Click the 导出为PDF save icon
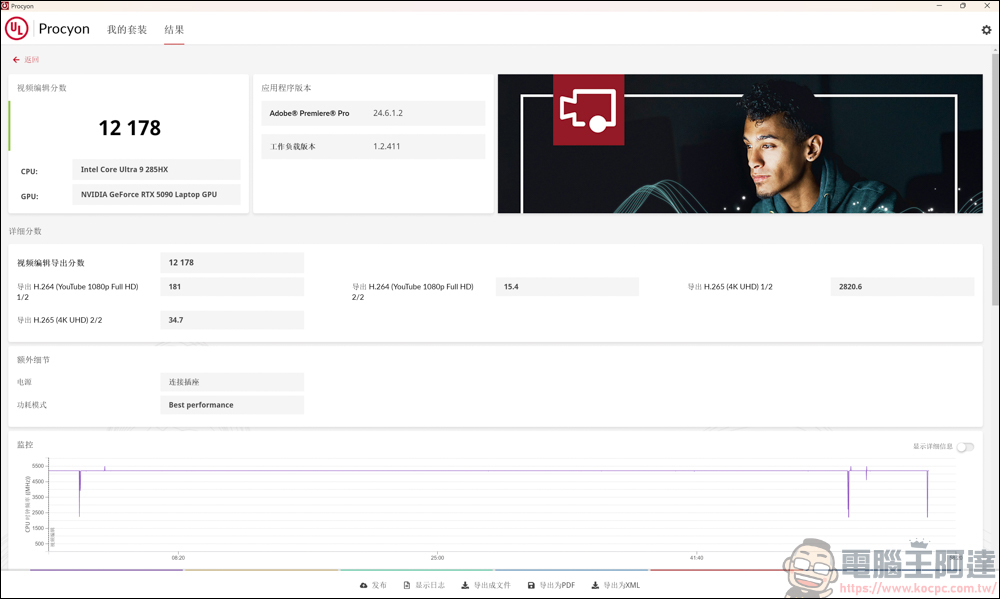 [531, 585]
